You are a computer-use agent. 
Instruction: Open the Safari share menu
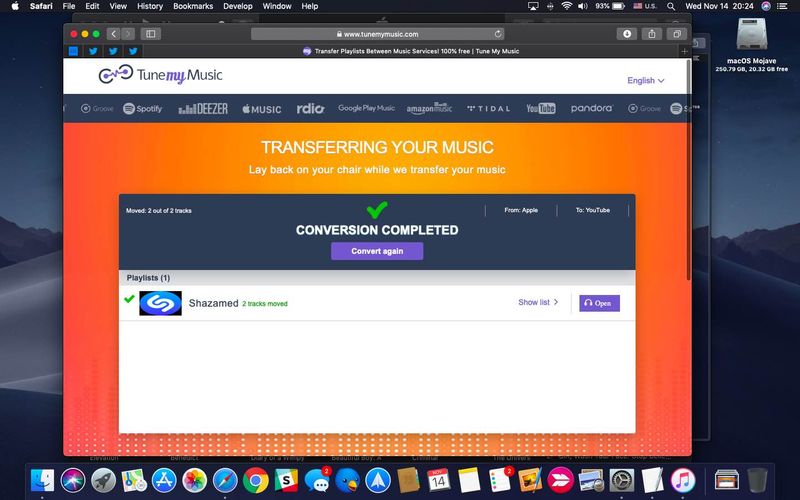coord(652,34)
